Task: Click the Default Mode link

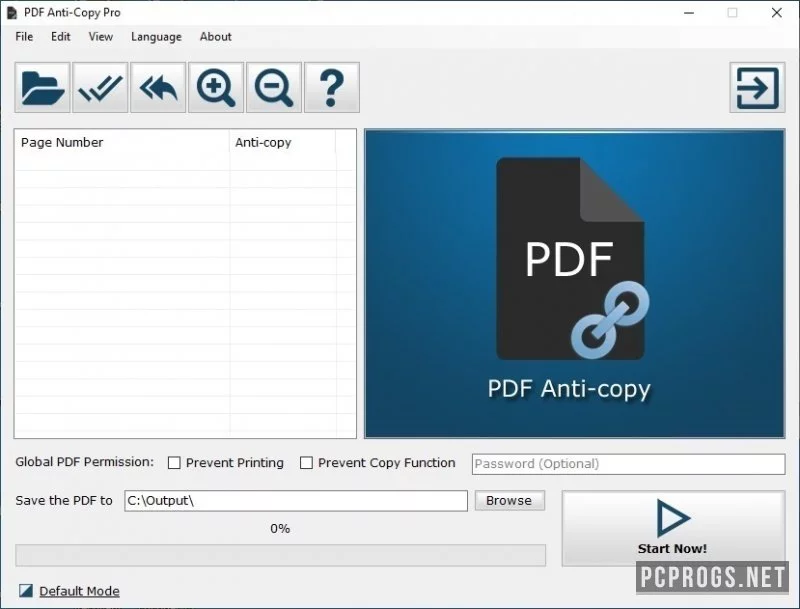Action: (x=80, y=591)
